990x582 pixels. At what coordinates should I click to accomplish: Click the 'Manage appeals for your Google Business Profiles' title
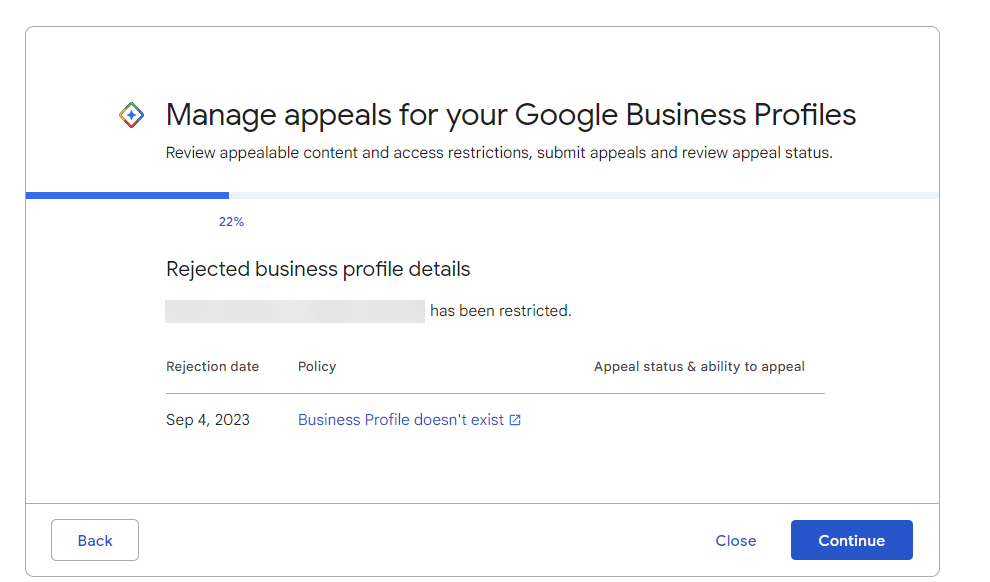[510, 115]
